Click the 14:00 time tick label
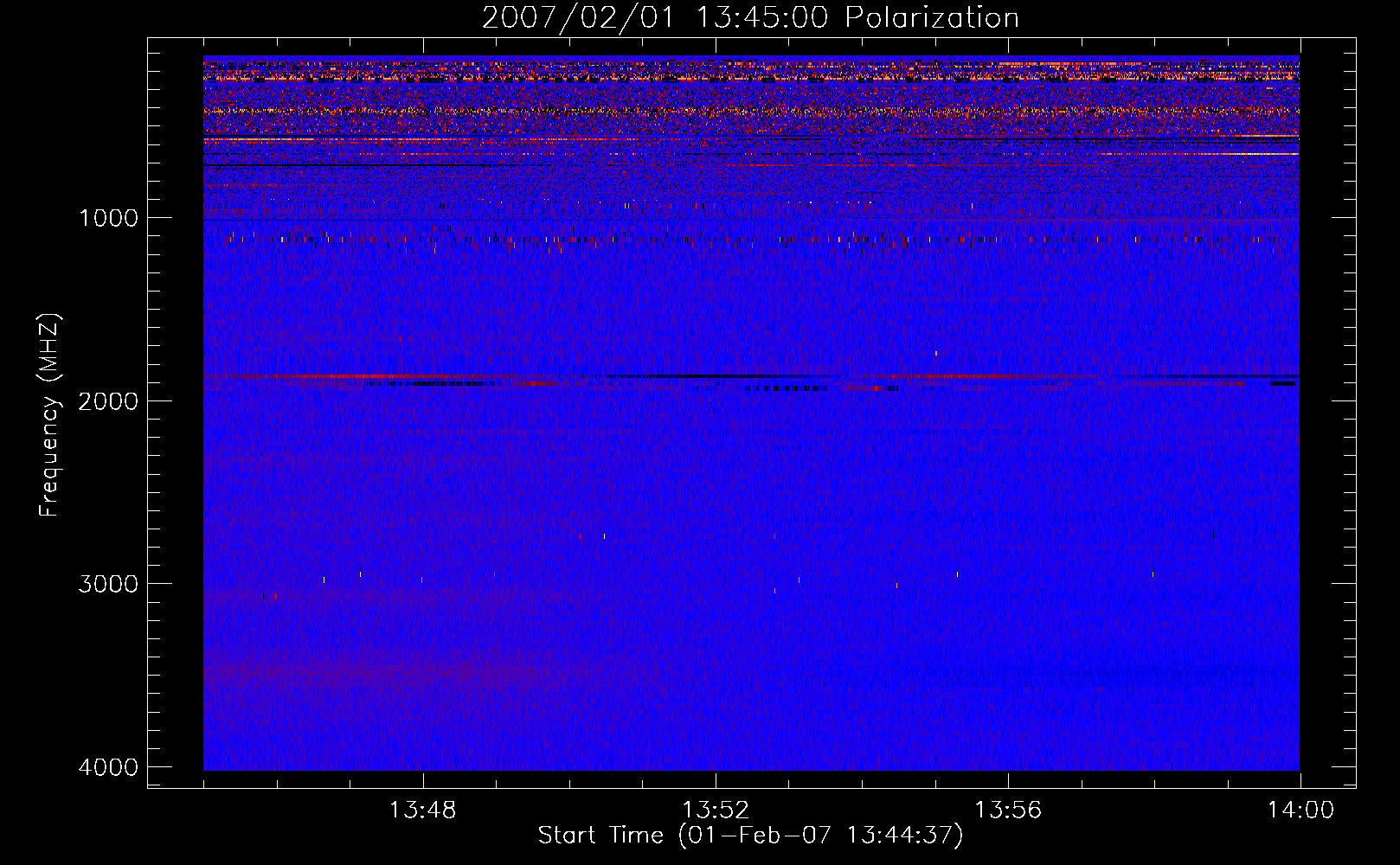The image size is (1400, 865). click(x=1300, y=811)
